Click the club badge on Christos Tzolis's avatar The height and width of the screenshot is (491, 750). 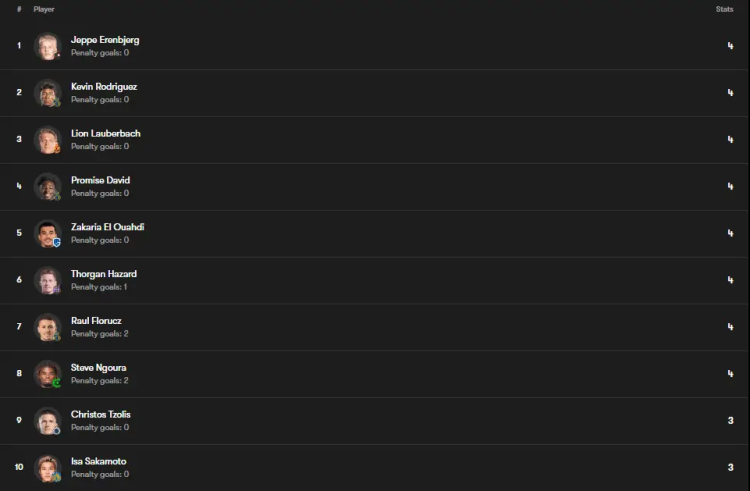57,430
